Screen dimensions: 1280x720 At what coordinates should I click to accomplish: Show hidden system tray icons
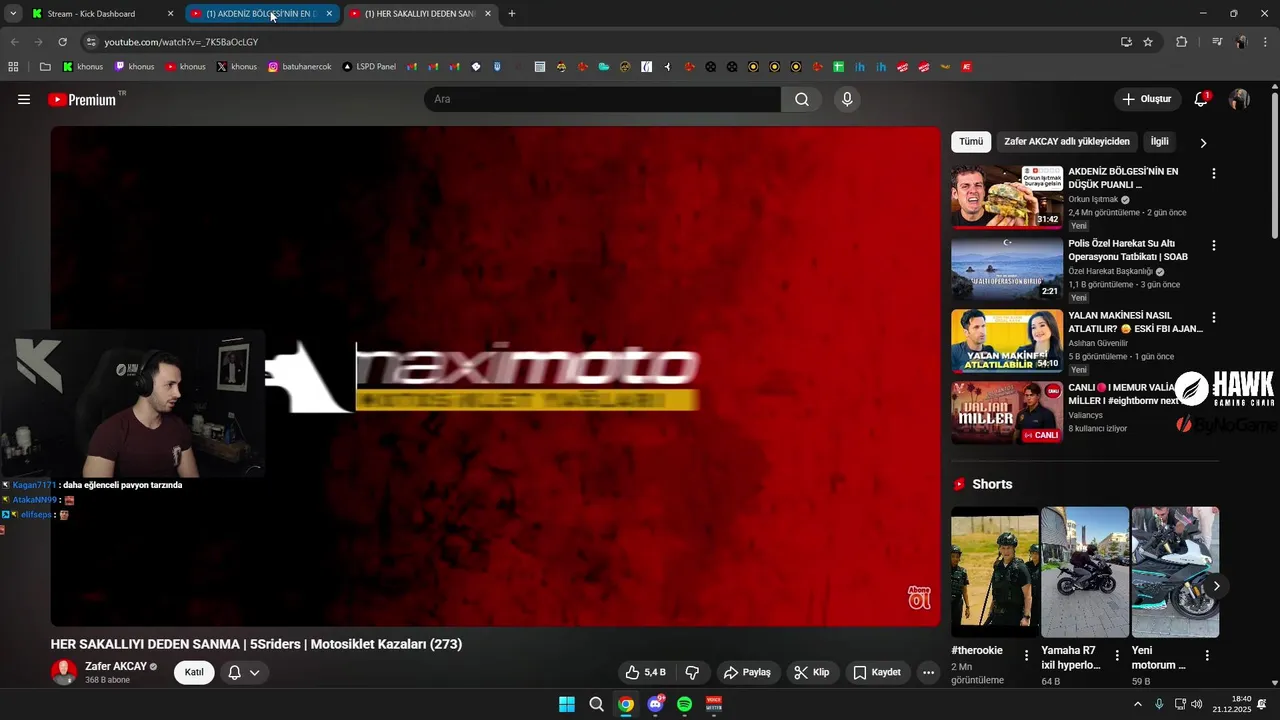click(x=1137, y=704)
